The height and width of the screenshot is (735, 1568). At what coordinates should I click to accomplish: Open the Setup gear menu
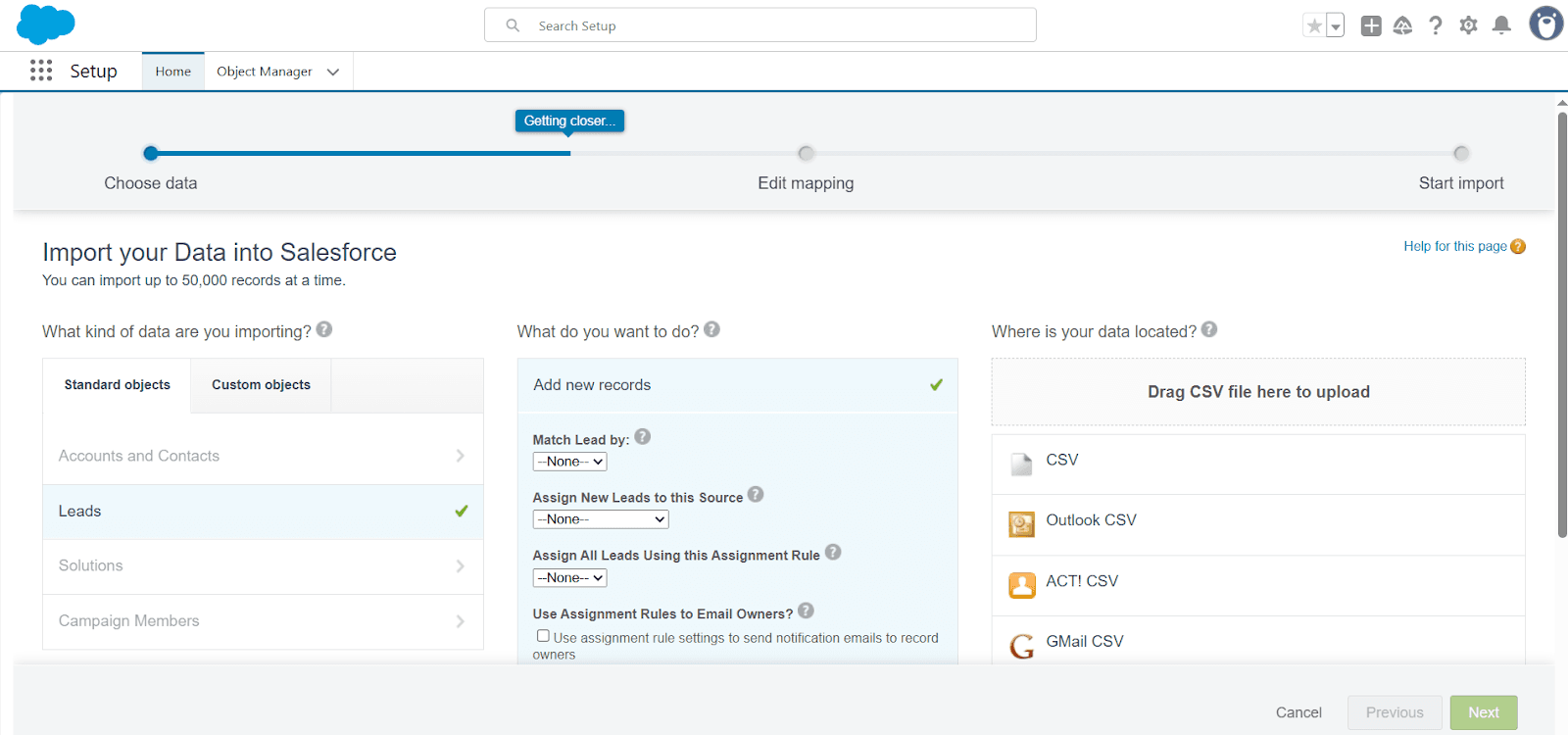point(1468,26)
